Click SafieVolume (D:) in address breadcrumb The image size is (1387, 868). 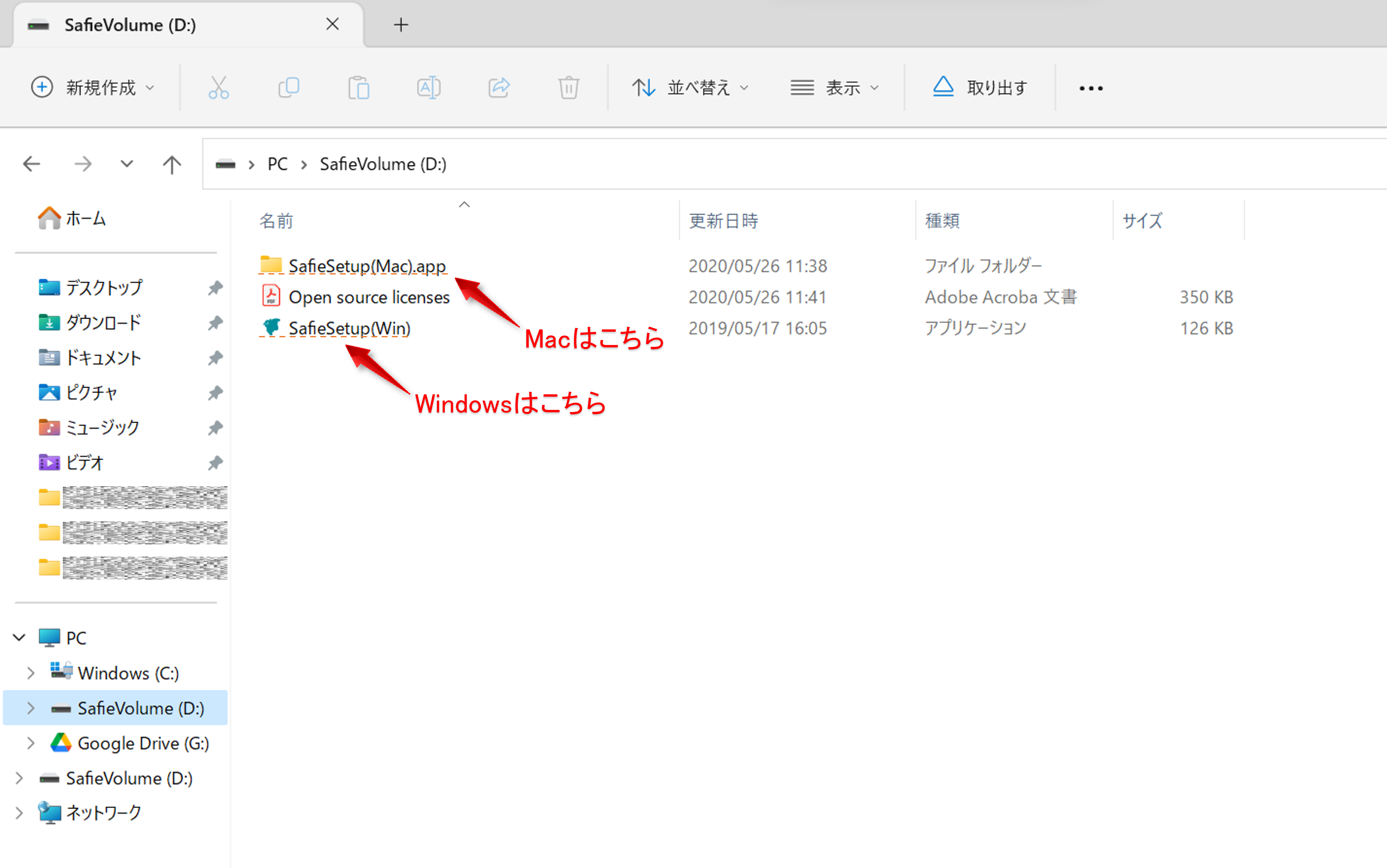click(383, 164)
